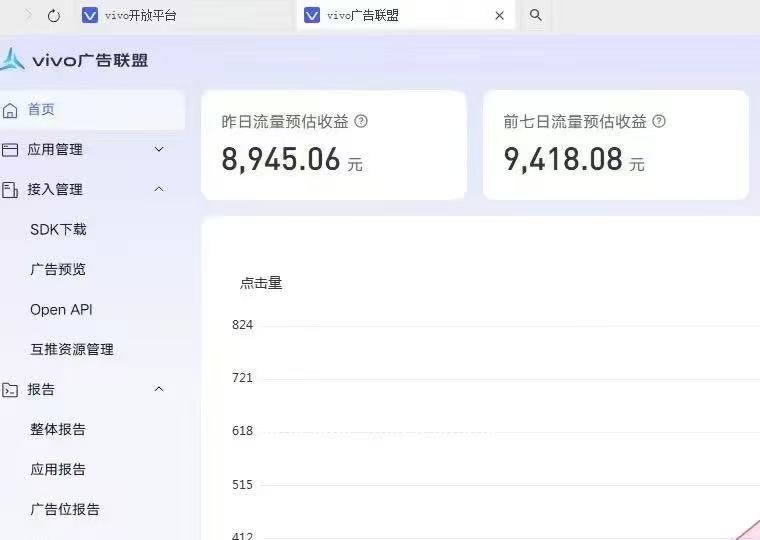Switch to the vivo开放平台 browser tab

[184, 16]
